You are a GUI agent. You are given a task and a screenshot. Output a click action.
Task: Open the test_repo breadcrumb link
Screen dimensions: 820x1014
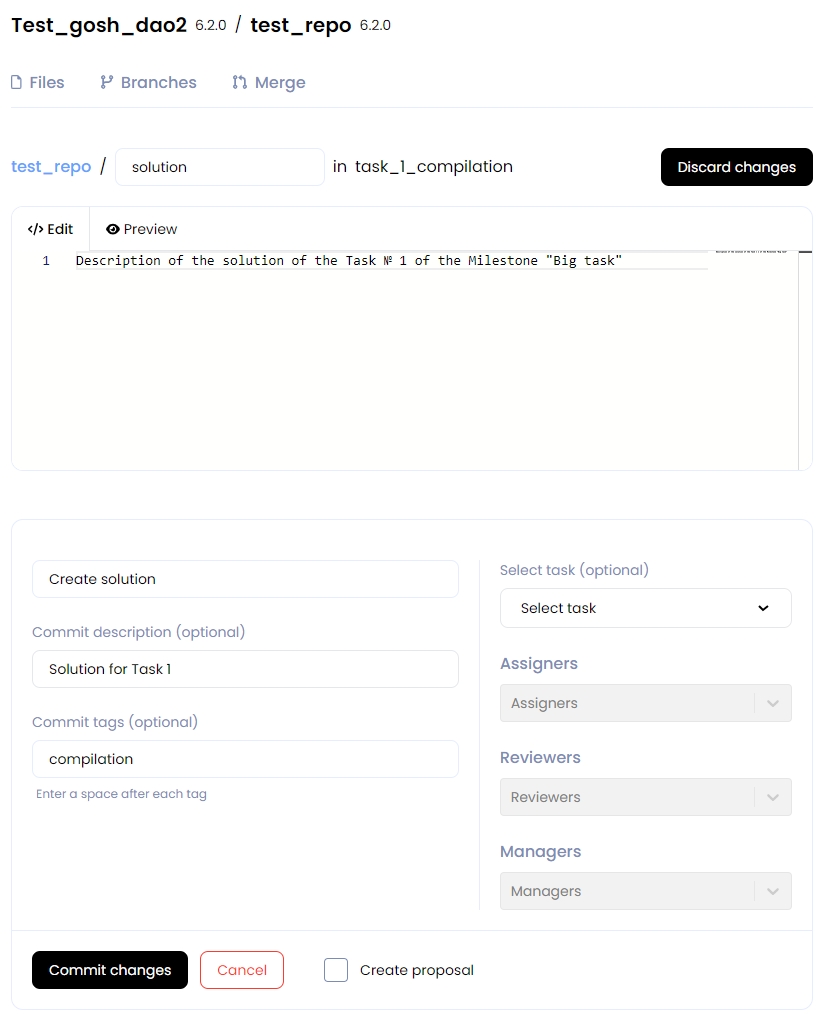tap(51, 167)
